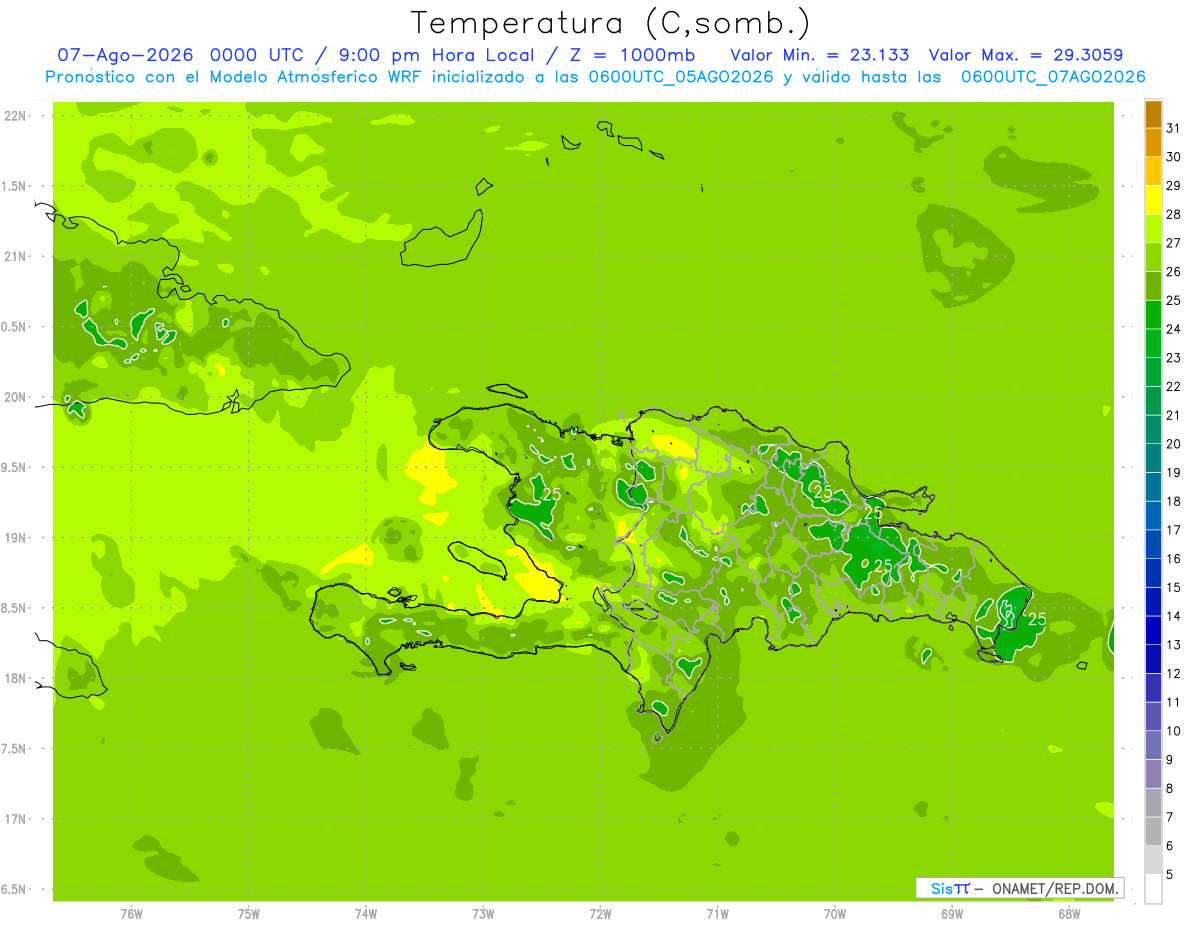Pick the orange swatch between 30 and 31
The image size is (1200, 927).
pos(1153,143)
